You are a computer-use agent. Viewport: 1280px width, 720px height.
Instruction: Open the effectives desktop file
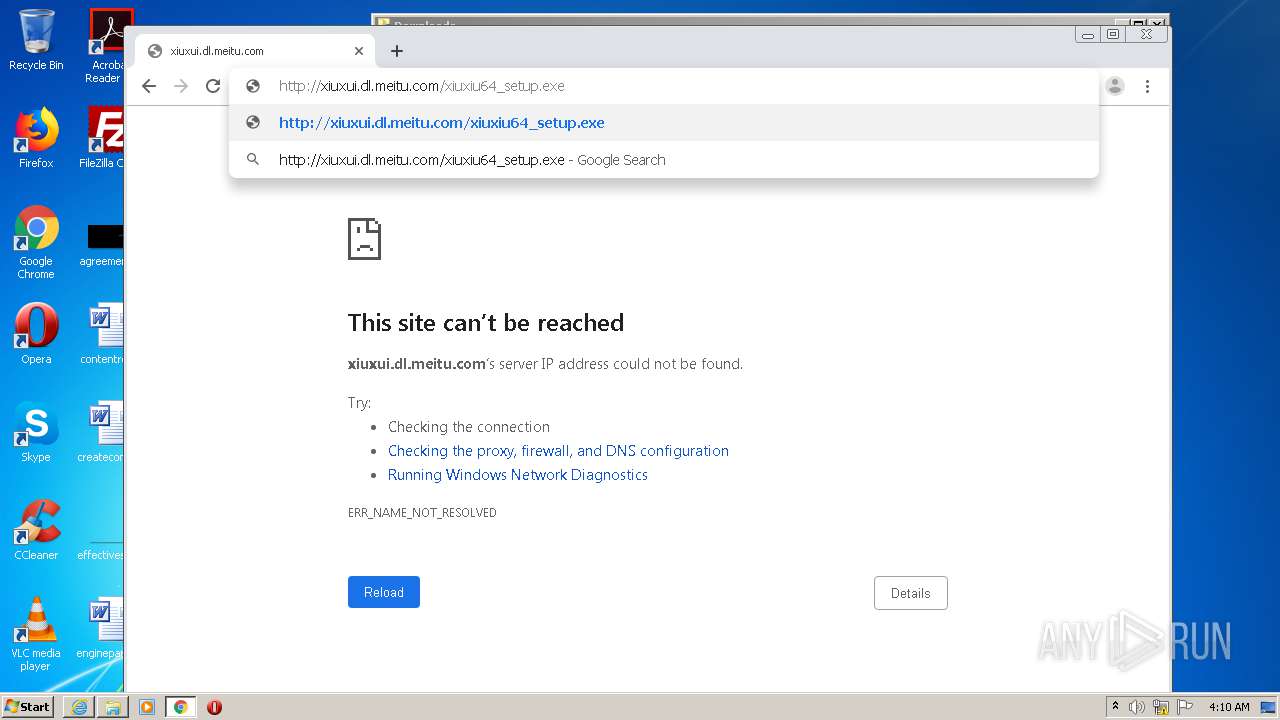102,548
